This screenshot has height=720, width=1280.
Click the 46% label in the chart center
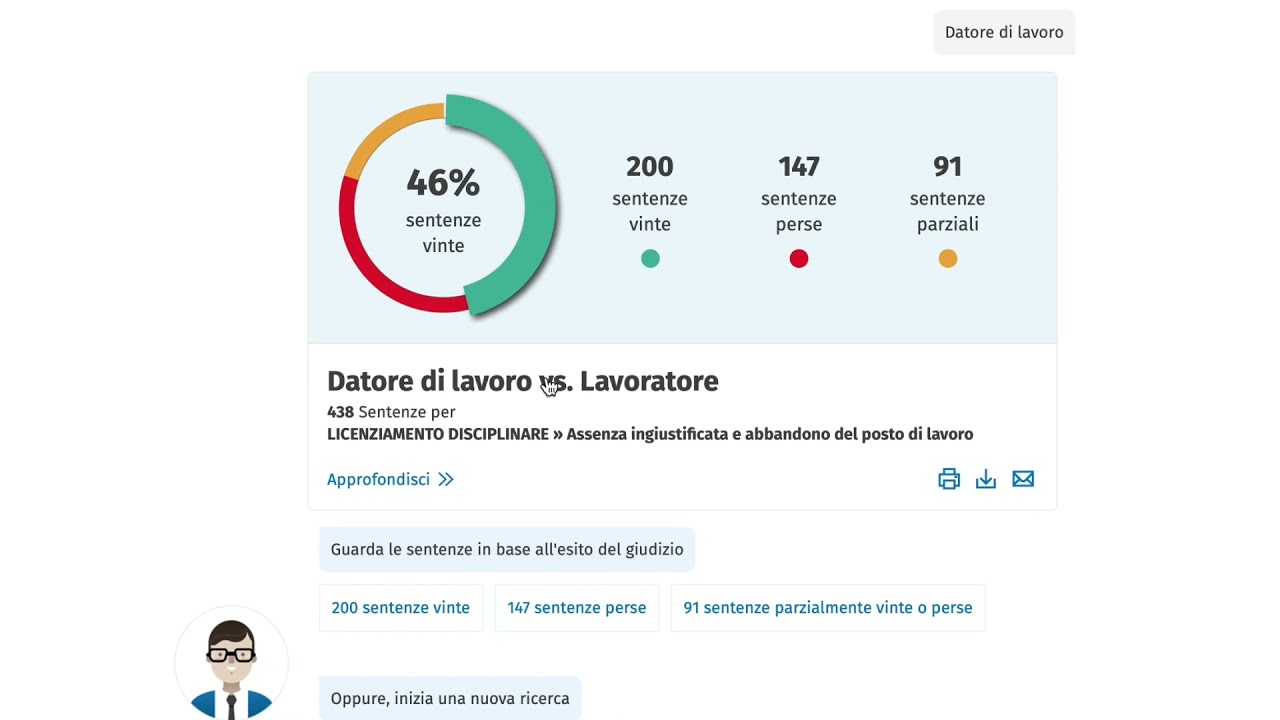click(x=443, y=183)
